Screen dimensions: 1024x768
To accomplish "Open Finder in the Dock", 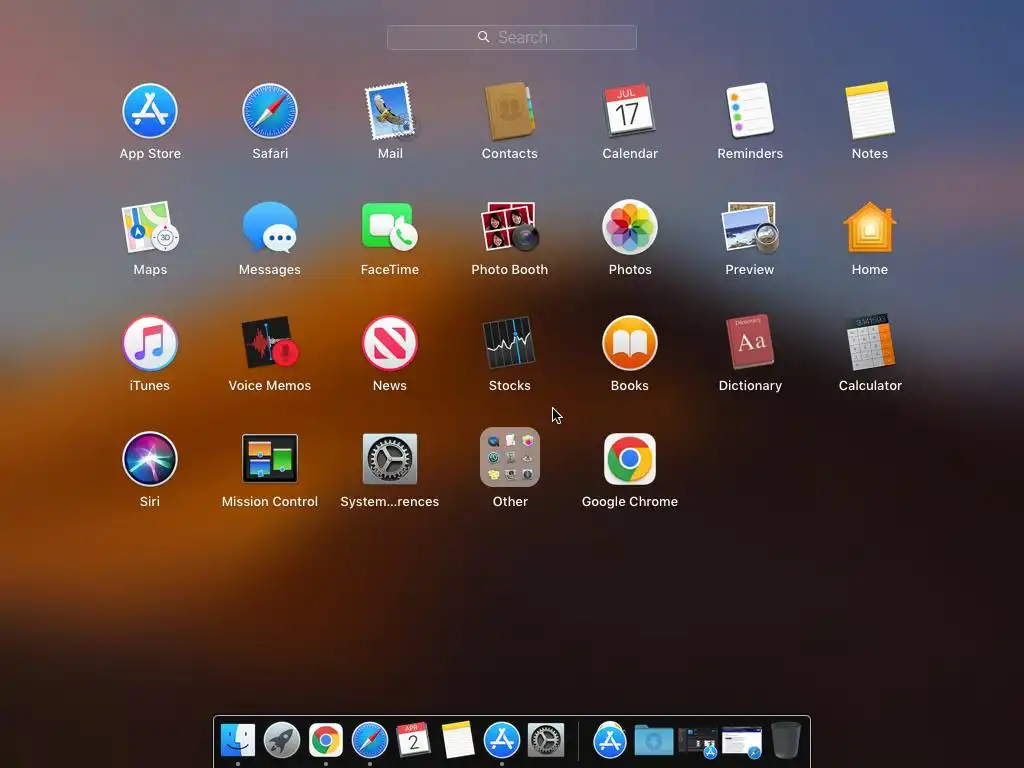I will (x=238, y=741).
